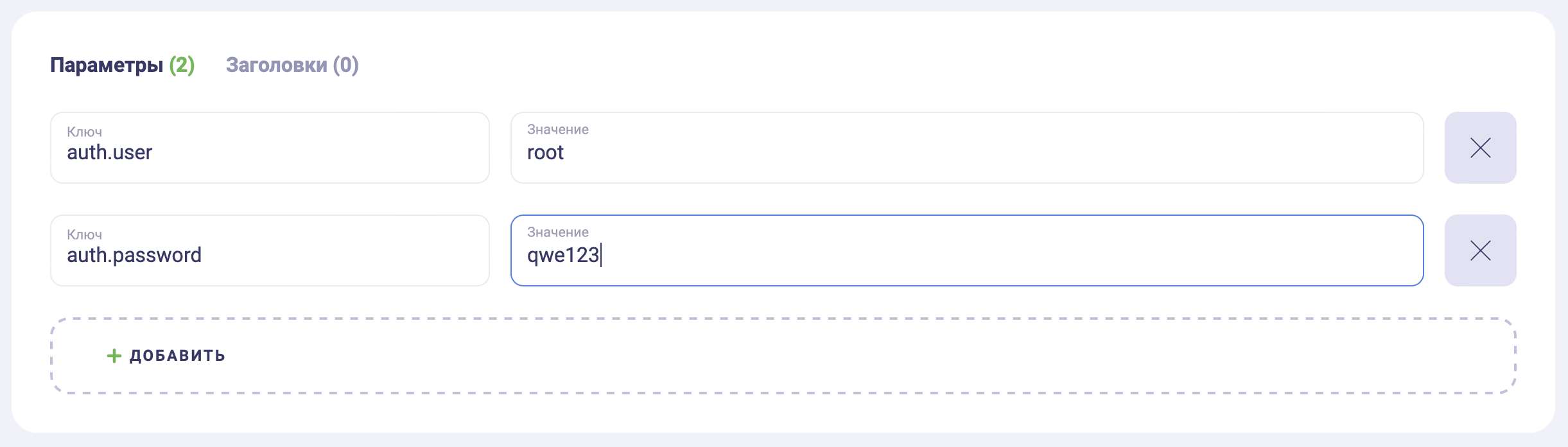Click the ДОБАВИТЬ button
This screenshot has width=1568, height=447.
tap(166, 356)
